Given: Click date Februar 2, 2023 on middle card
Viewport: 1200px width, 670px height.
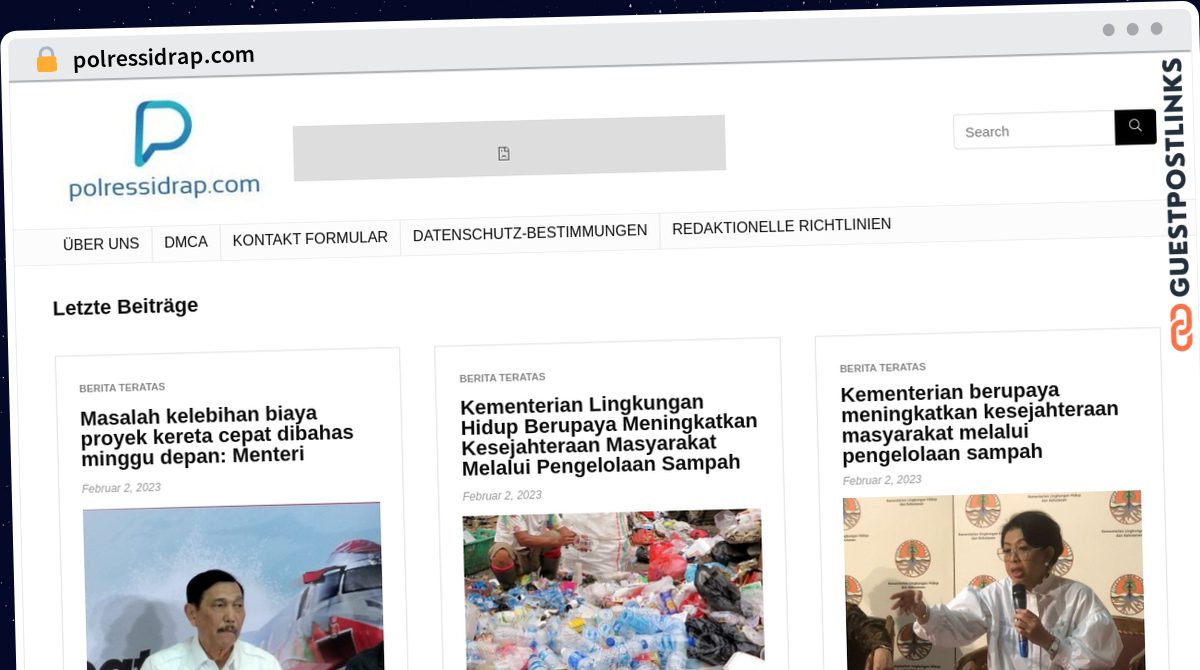Looking at the screenshot, I should click(x=502, y=496).
